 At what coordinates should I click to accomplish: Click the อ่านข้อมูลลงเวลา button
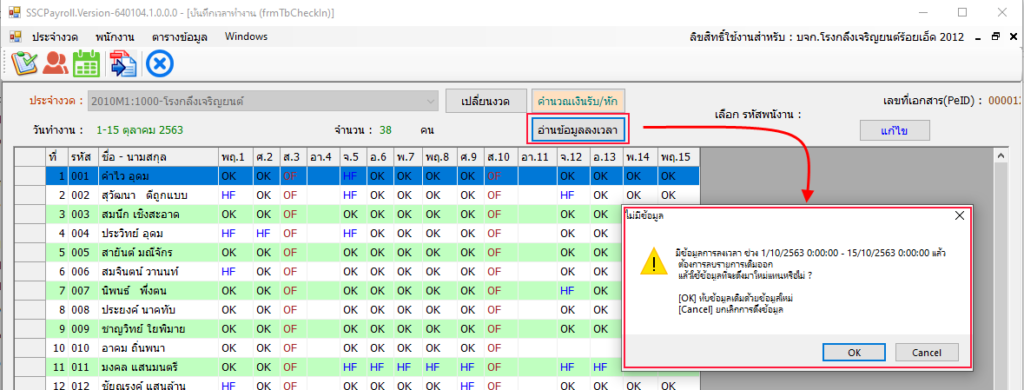click(579, 131)
